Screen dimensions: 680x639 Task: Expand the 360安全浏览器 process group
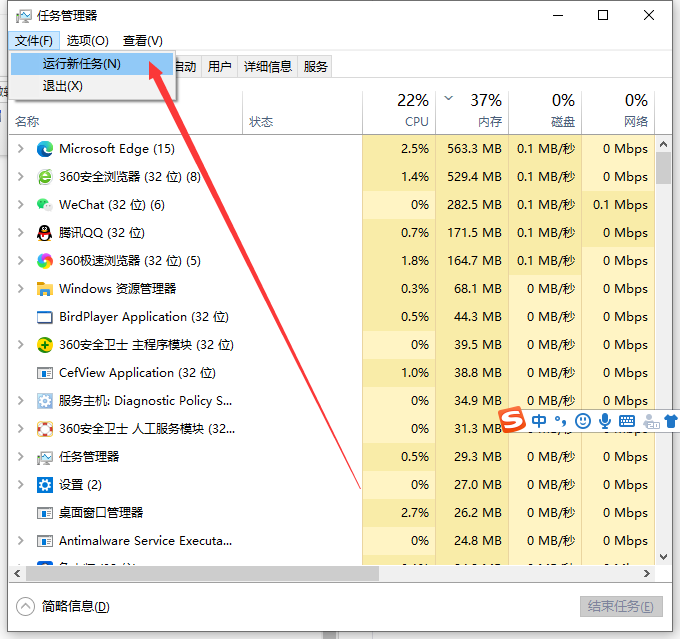click(21, 177)
